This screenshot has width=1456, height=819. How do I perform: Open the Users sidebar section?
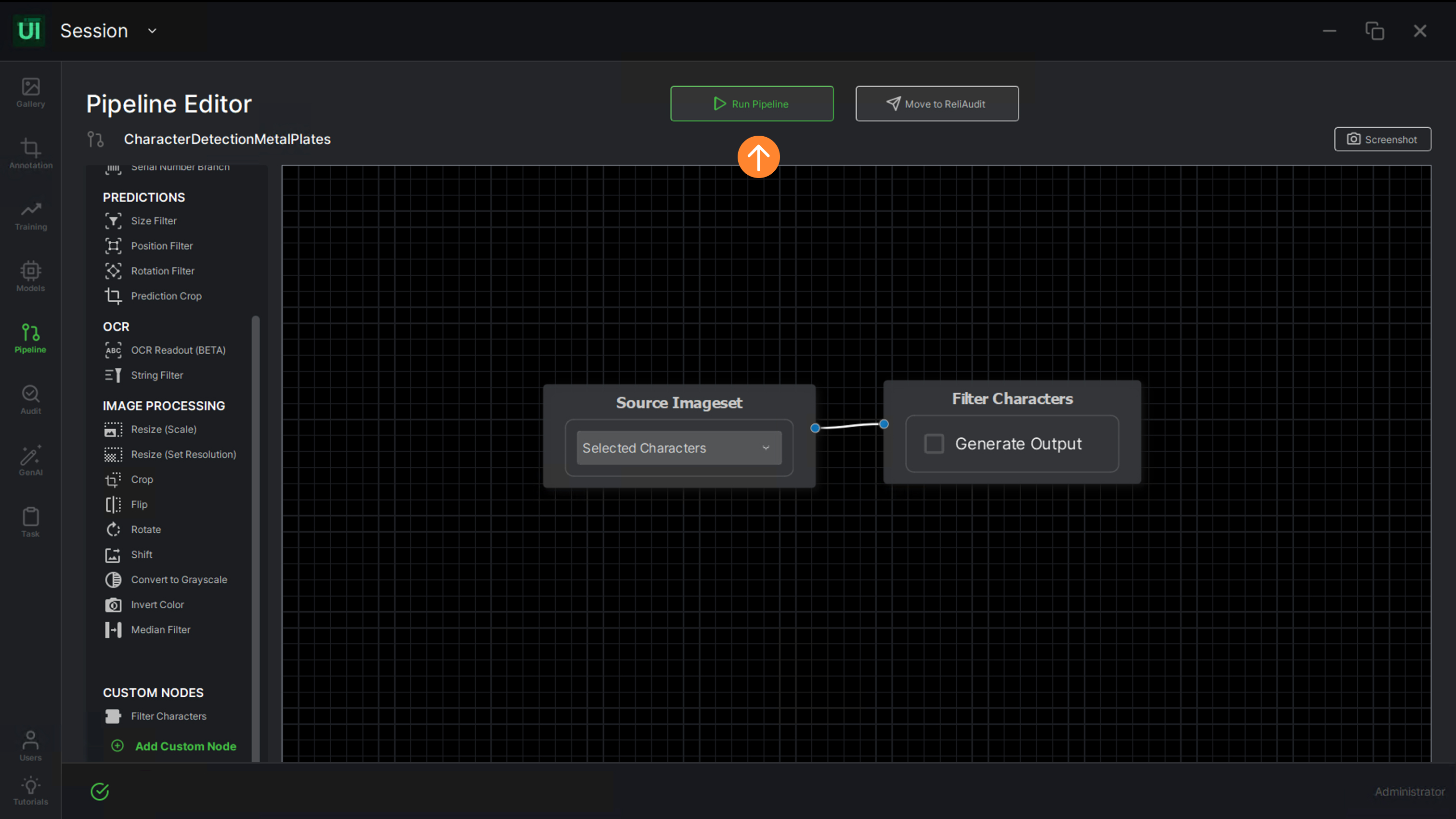coord(30,746)
